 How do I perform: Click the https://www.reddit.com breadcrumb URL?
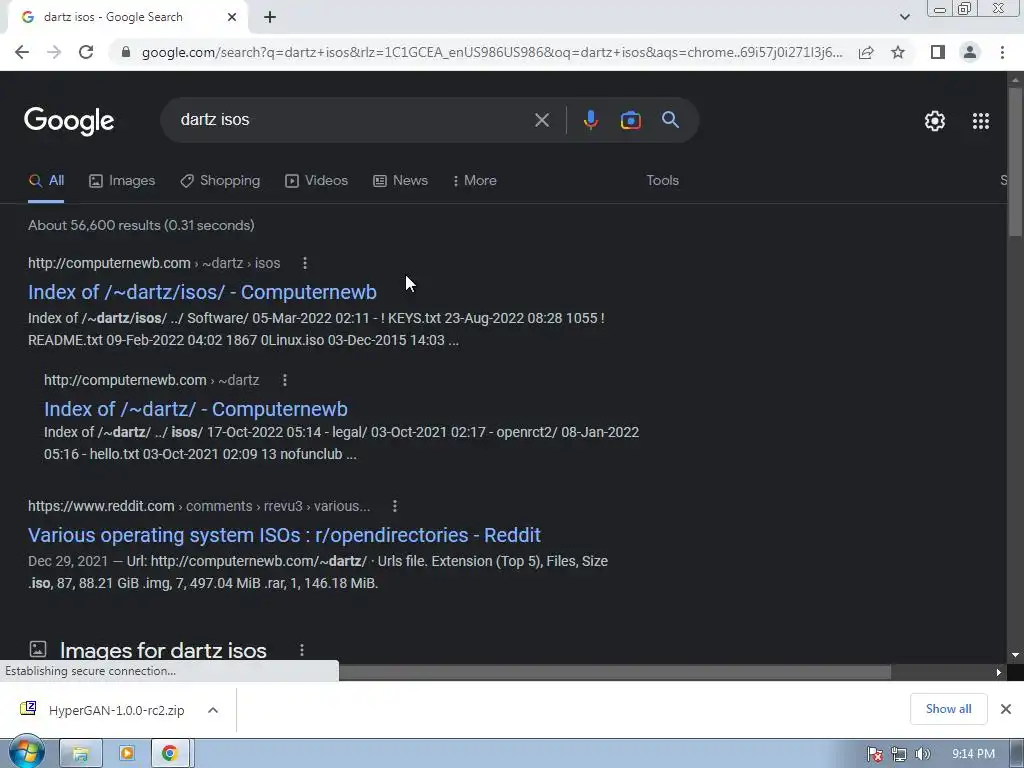coord(101,506)
